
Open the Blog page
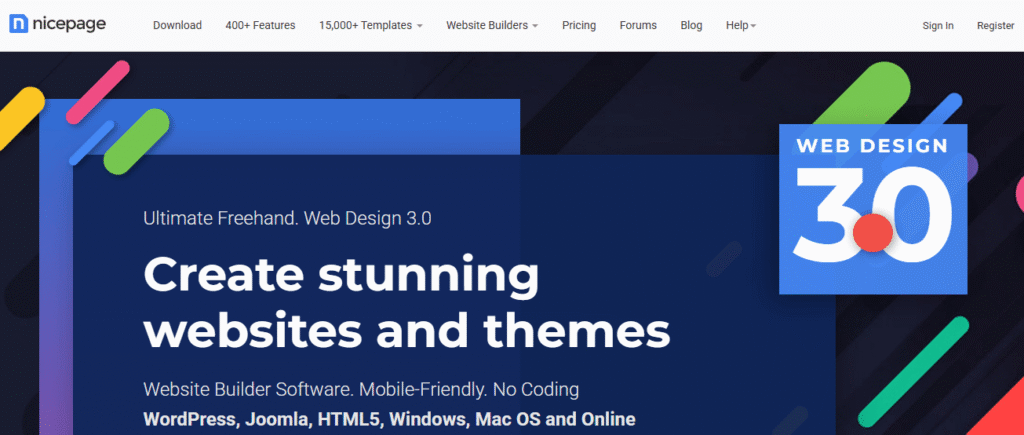point(691,25)
